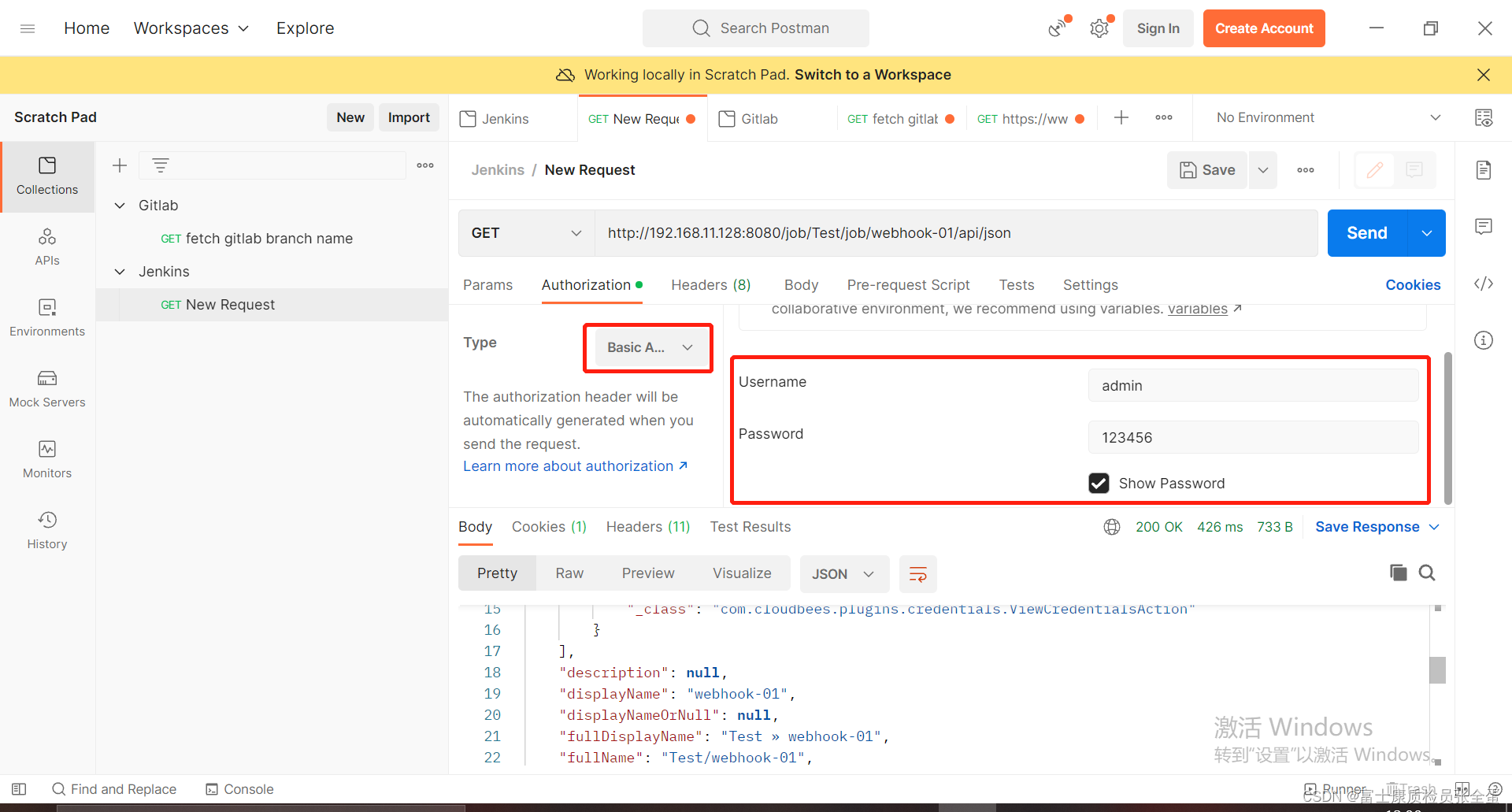Open Learn more about authorization link
Image resolution: width=1512 pixels, height=812 pixels.
tap(576, 466)
